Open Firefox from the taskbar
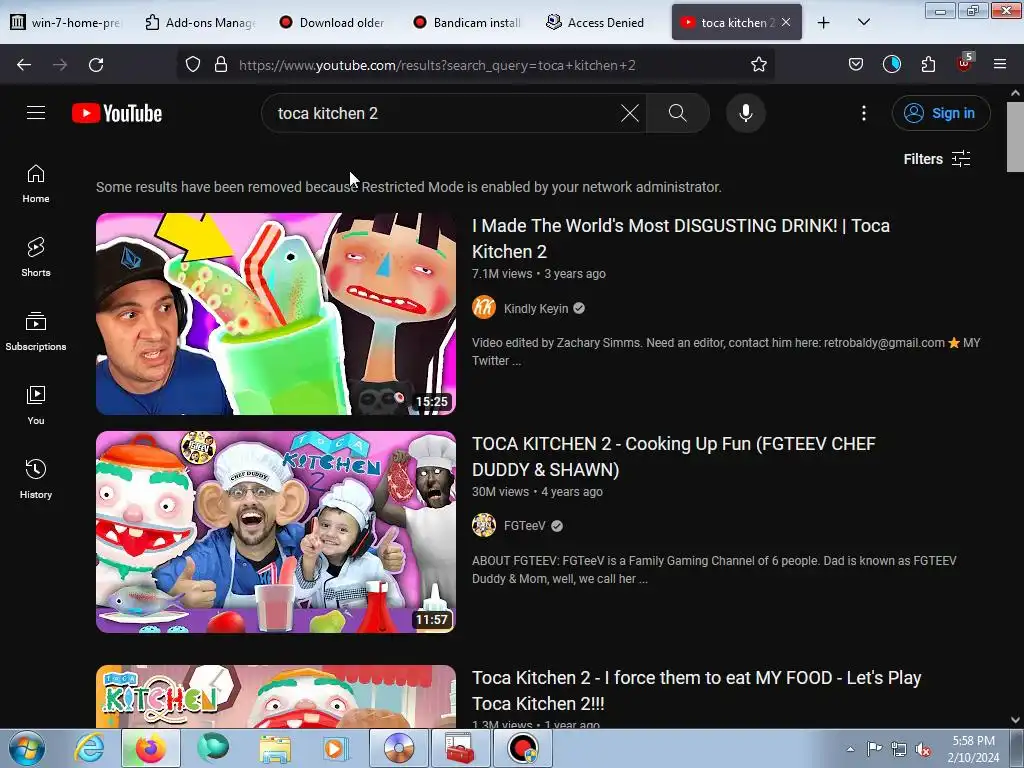 (150, 748)
